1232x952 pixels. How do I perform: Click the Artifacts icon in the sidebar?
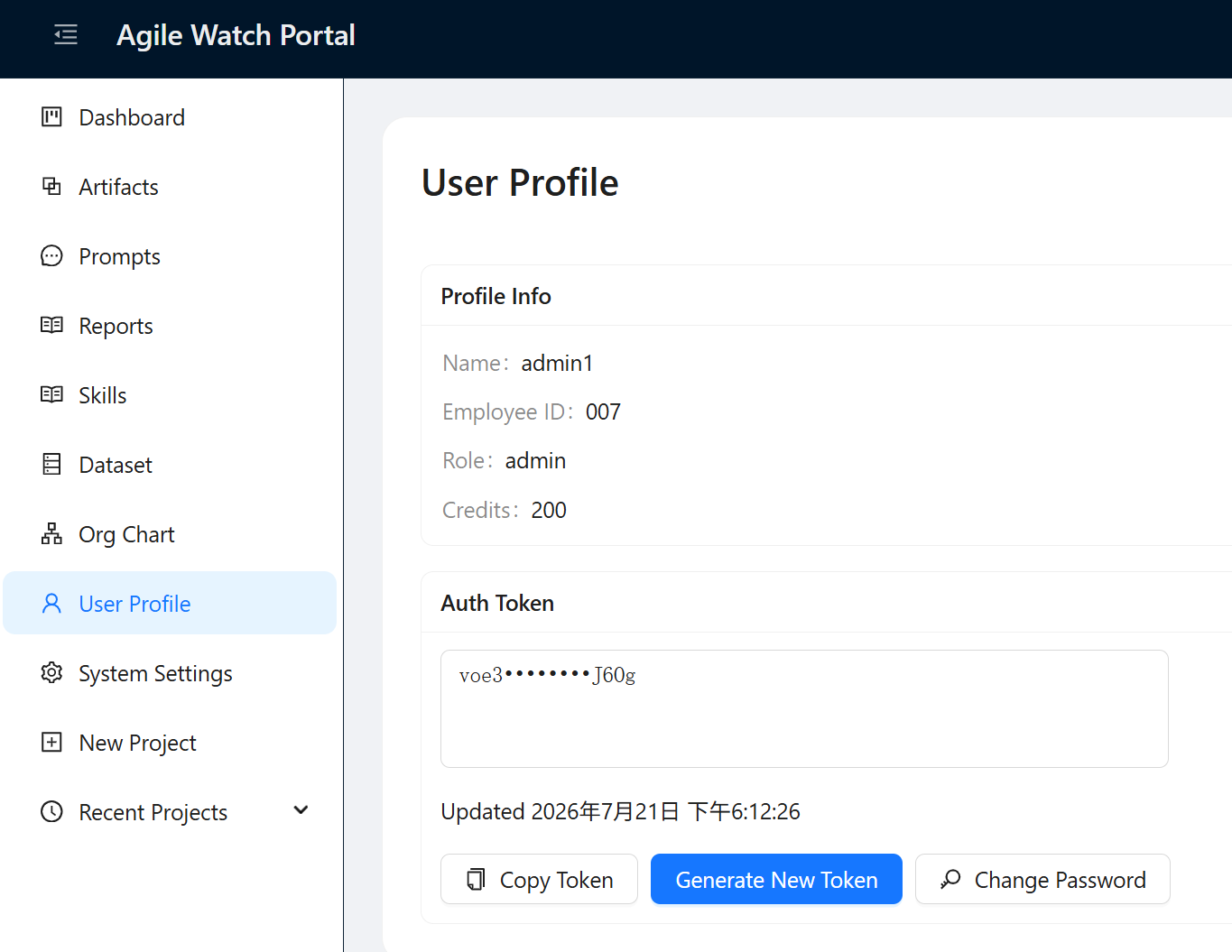pos(51,186)
